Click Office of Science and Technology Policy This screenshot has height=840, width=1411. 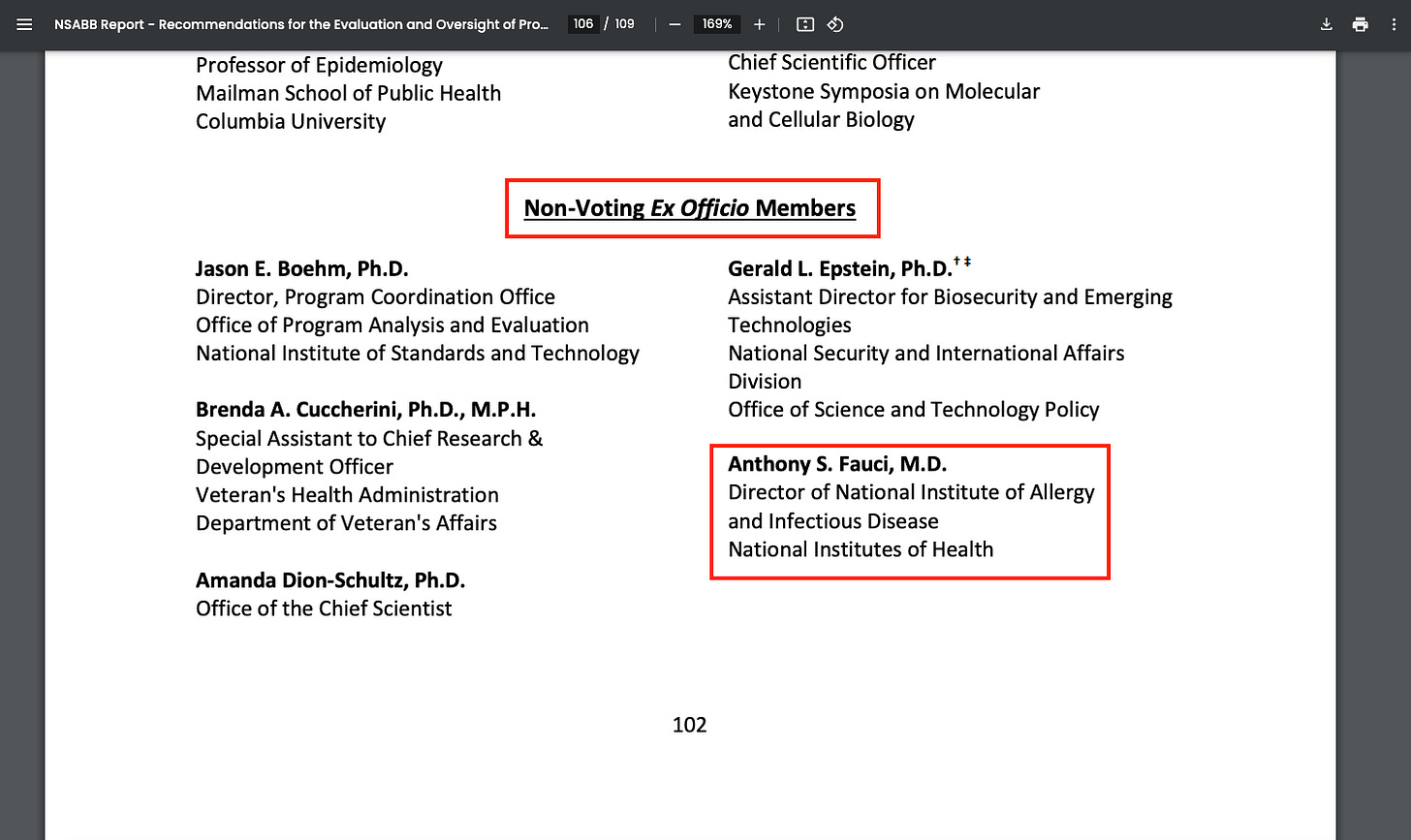click(x=914, y=409)
